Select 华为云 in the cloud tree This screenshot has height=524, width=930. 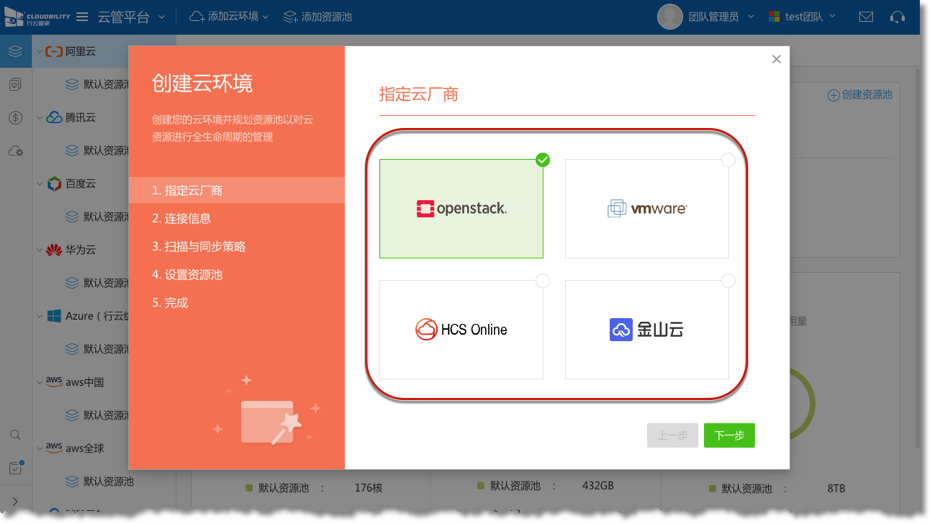tap(80, 250)
